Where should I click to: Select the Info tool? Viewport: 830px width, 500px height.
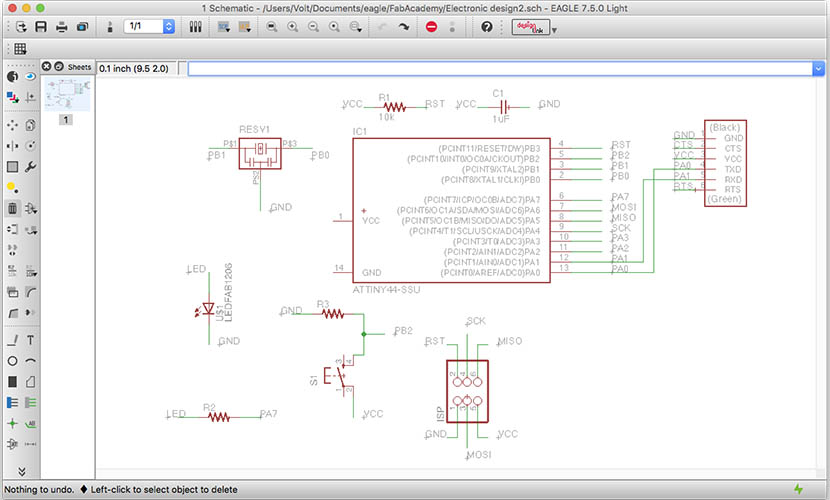pos(12,77)
